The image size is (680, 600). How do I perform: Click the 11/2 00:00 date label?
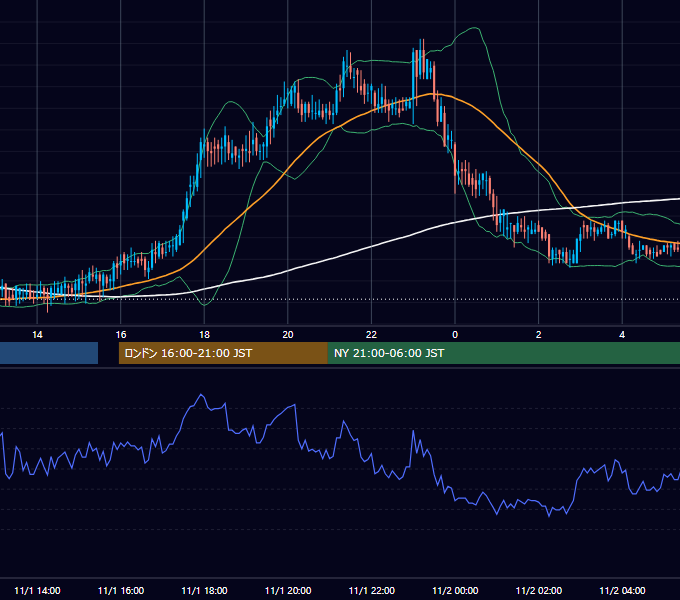pos(455,590)
